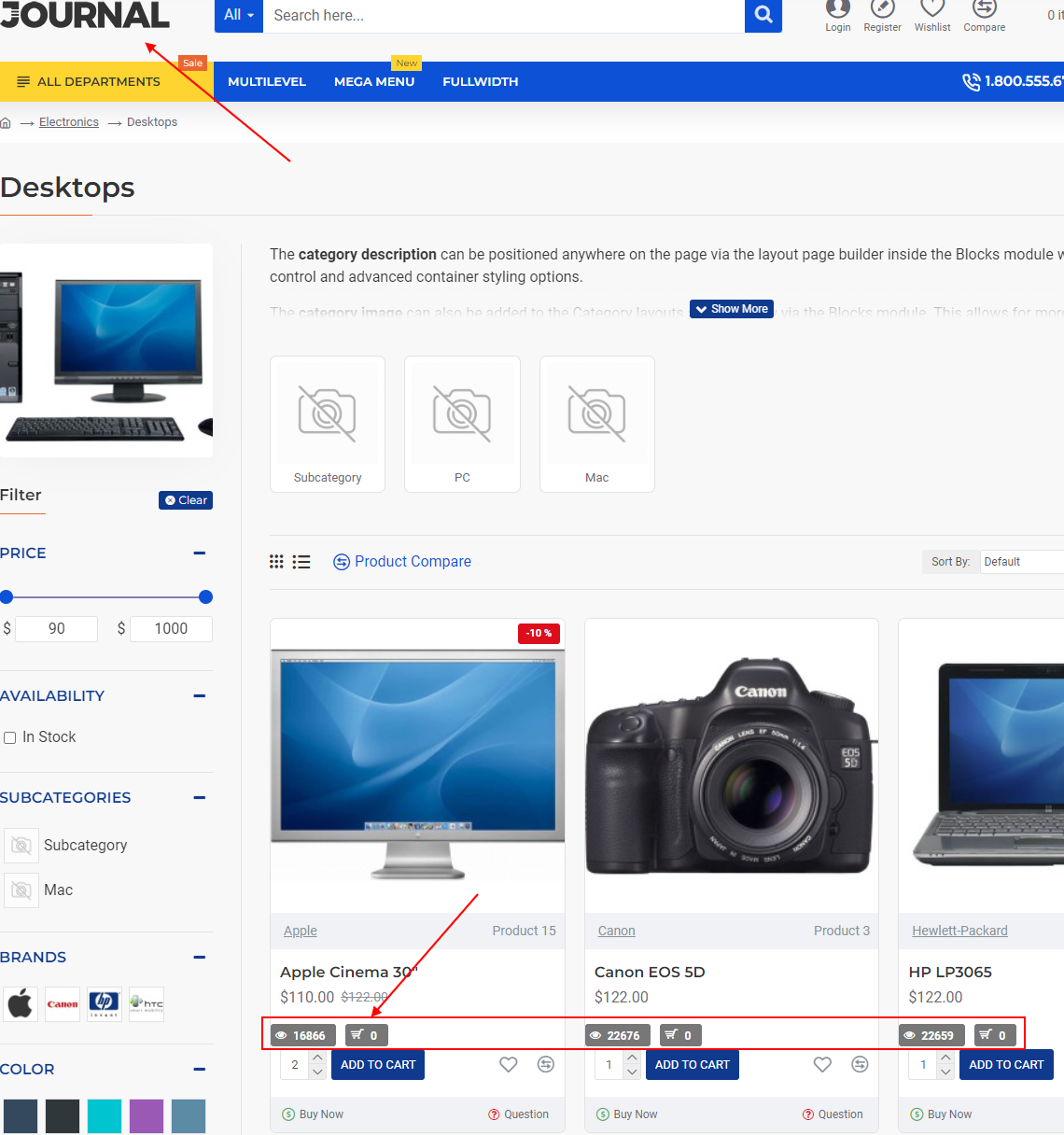Screen dimensions: 1064x1135
Task: Decrease Apple Cinema 30" quantity
Action: (317, 1072)
